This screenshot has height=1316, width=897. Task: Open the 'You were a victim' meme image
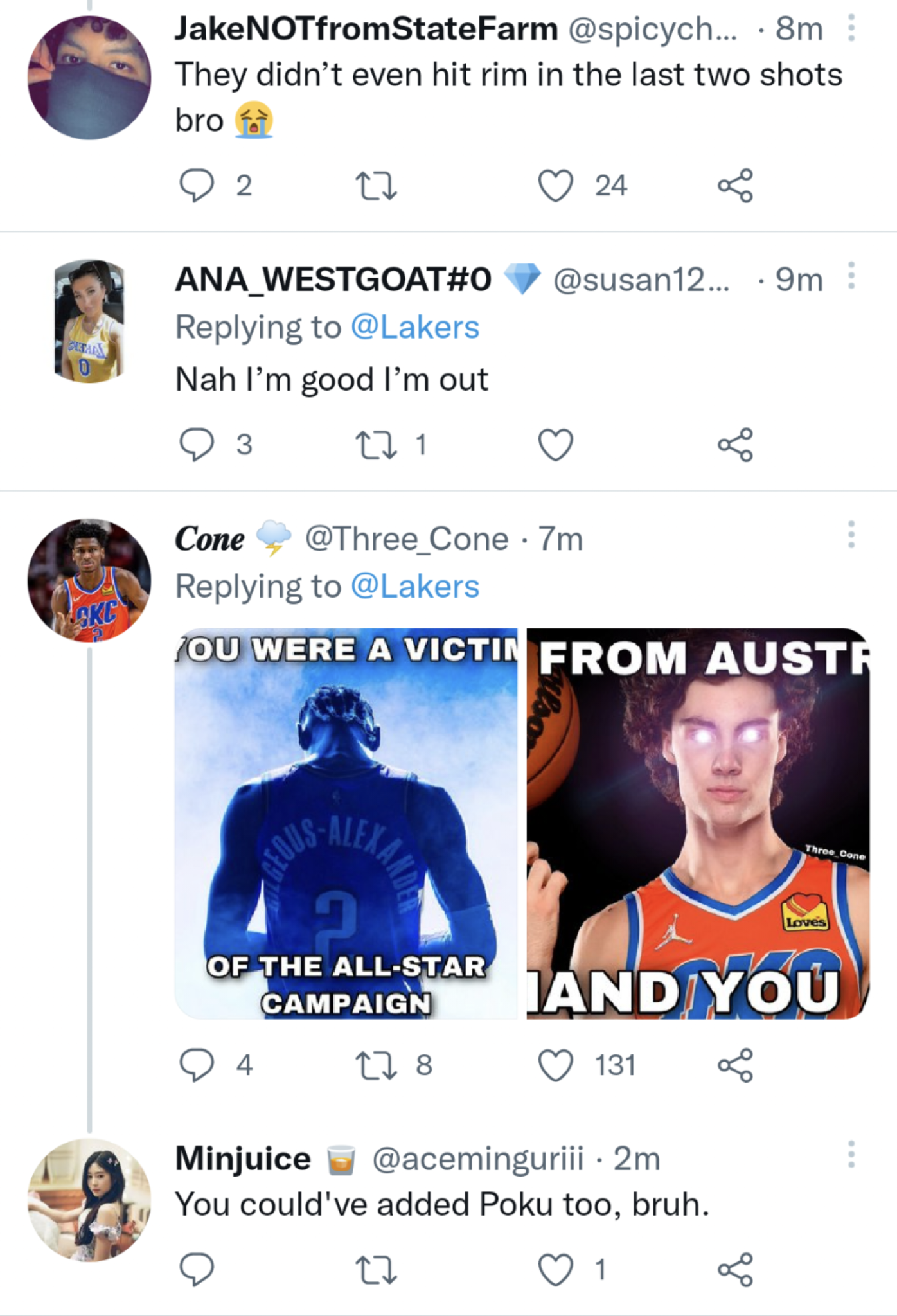click(x=346, y=824)
